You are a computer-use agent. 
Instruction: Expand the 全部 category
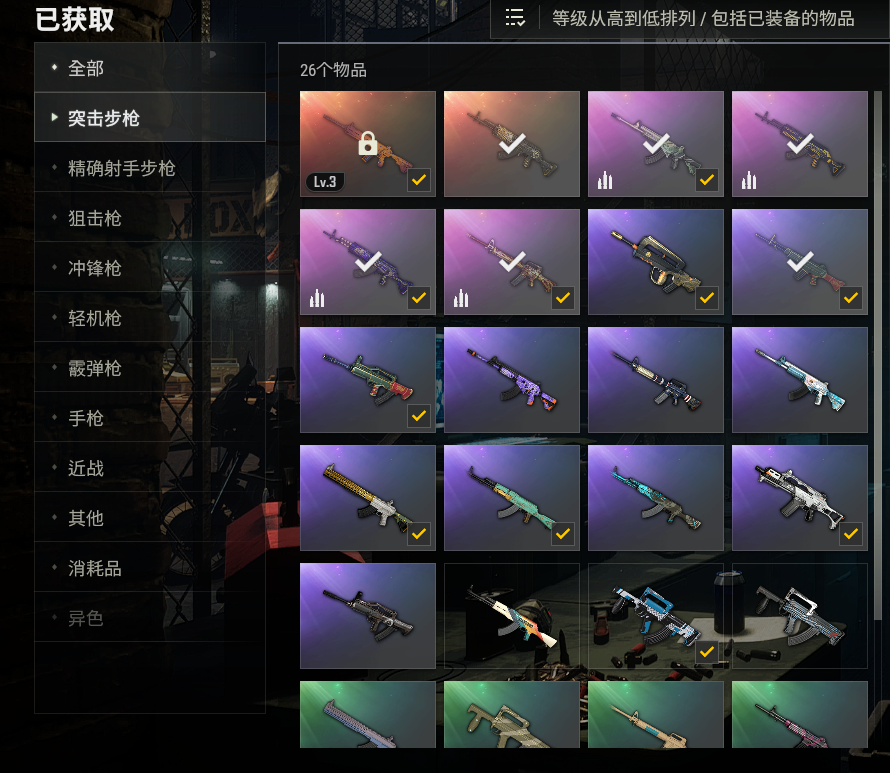point(150,68)
